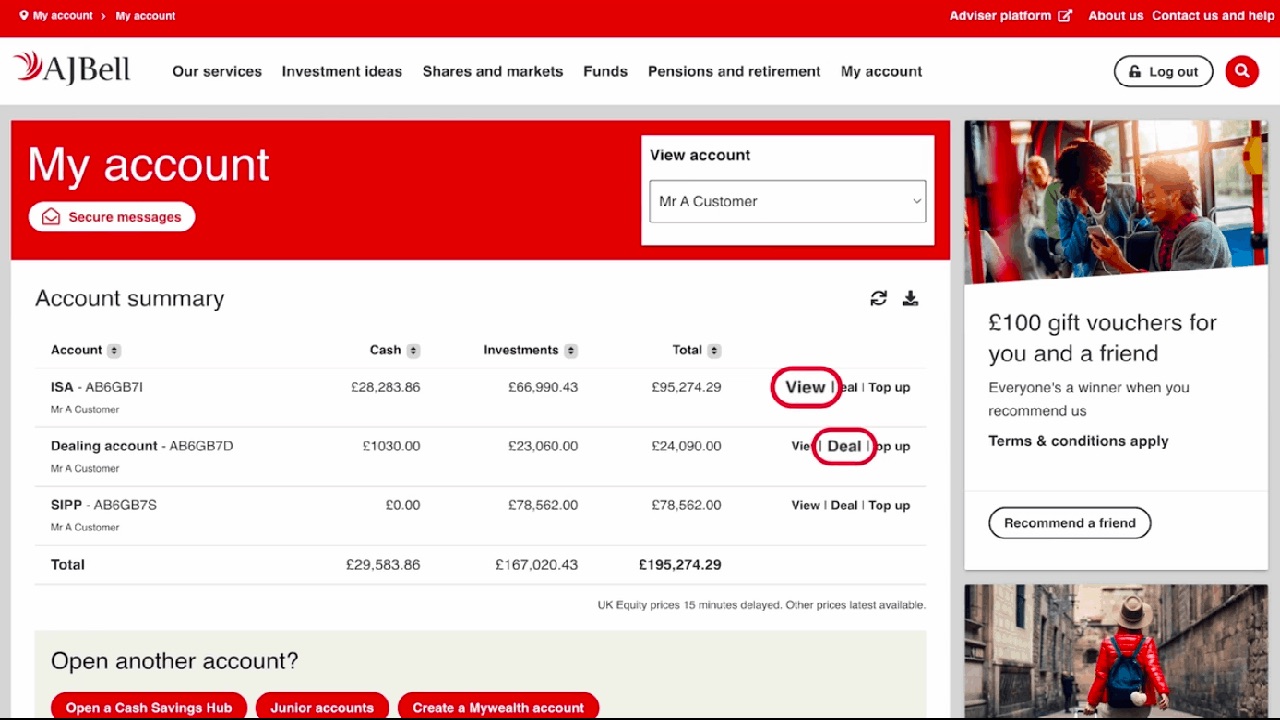The height and width of the screenshot is (720, 1280).
Task: Sort by Cash column arrows
Action: (x=413, y=351)
